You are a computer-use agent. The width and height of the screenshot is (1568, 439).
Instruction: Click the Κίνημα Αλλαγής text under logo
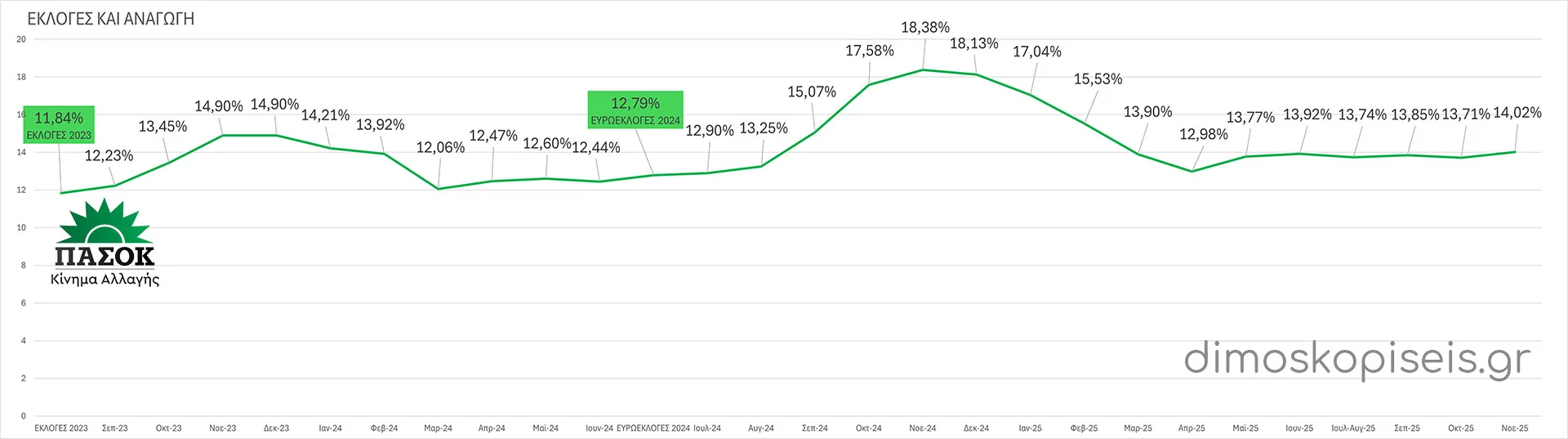(105, 280)
